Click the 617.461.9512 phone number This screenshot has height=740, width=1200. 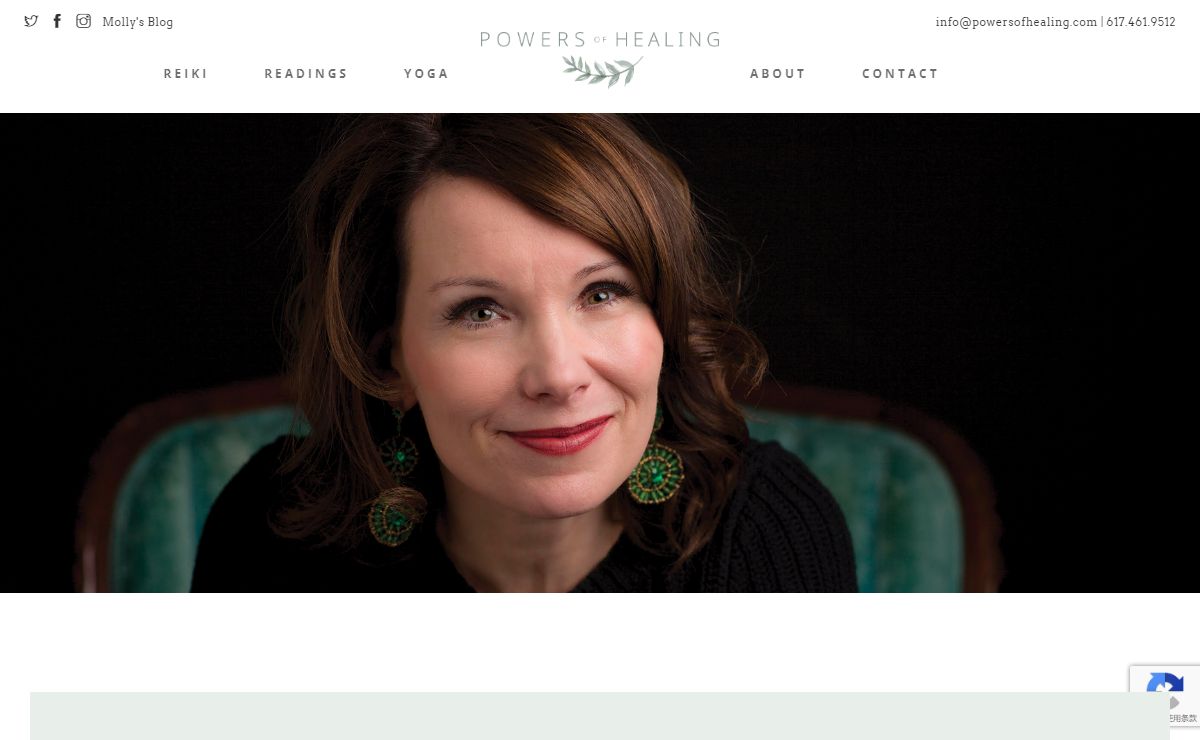(1141, 22)
